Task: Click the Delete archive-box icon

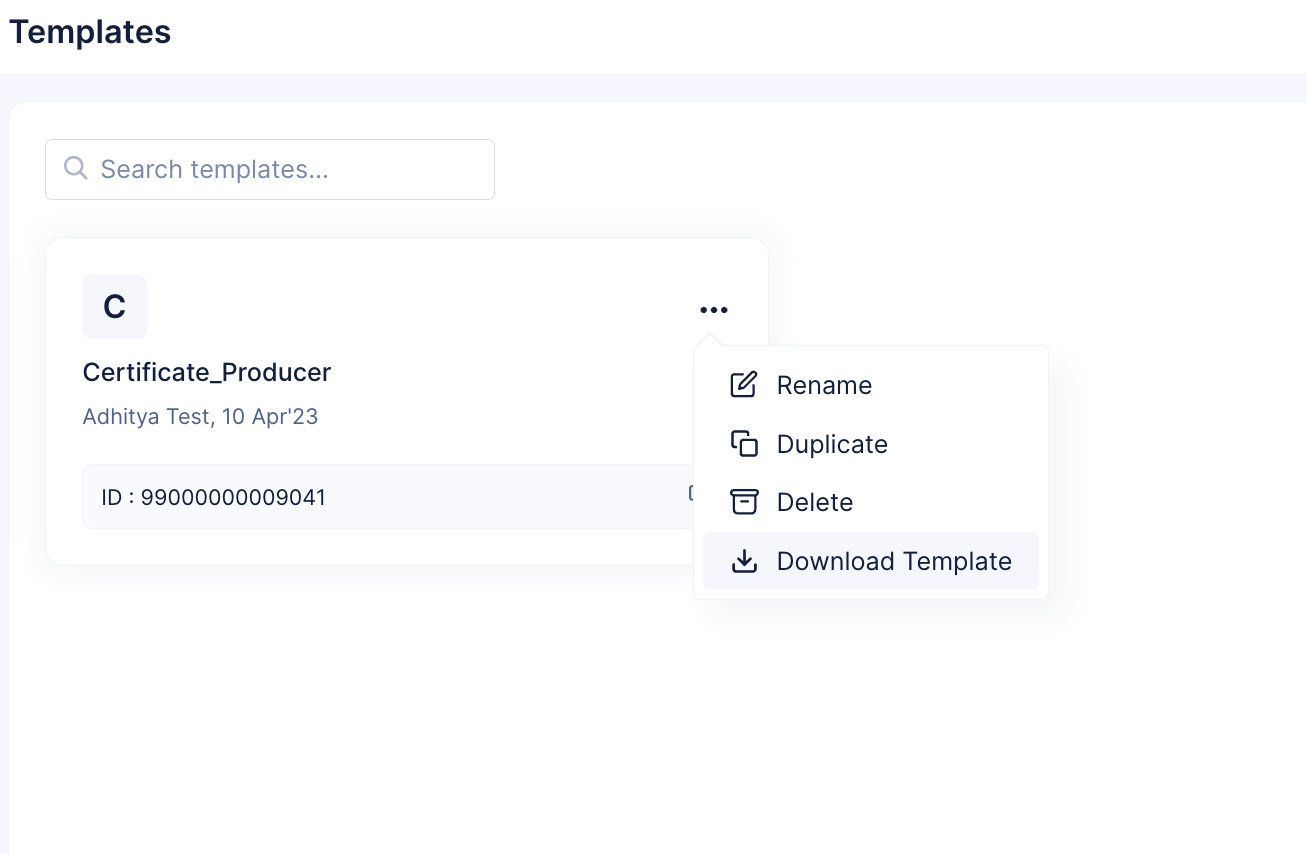Action: [744, 502]
